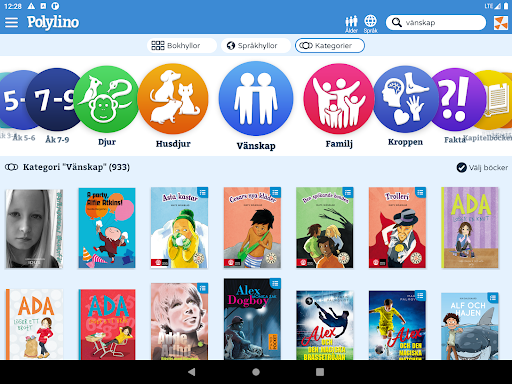Open the hamburger navigation menu
This screenshot has height=384, width=512.
11,22
